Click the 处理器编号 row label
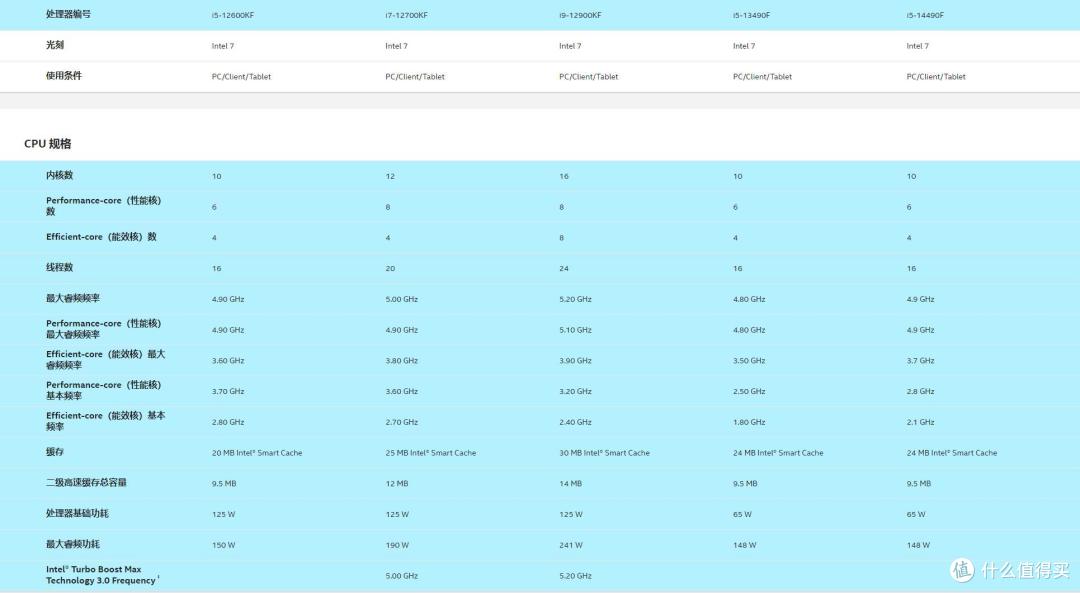The width and height of the screenshot is (1080, 593). (68, 14)
